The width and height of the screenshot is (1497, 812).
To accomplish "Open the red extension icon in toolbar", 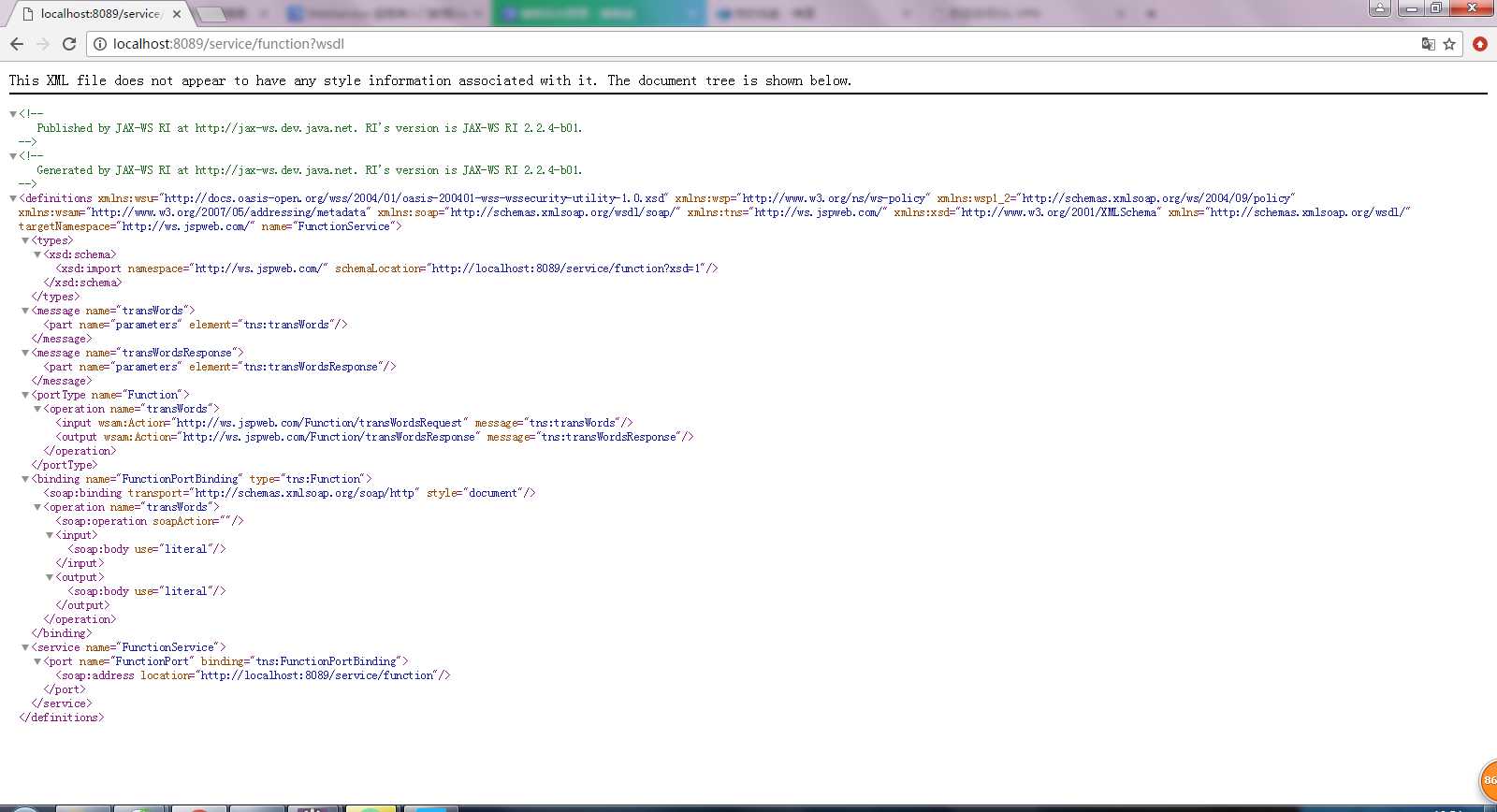I will click(1480, 44).
